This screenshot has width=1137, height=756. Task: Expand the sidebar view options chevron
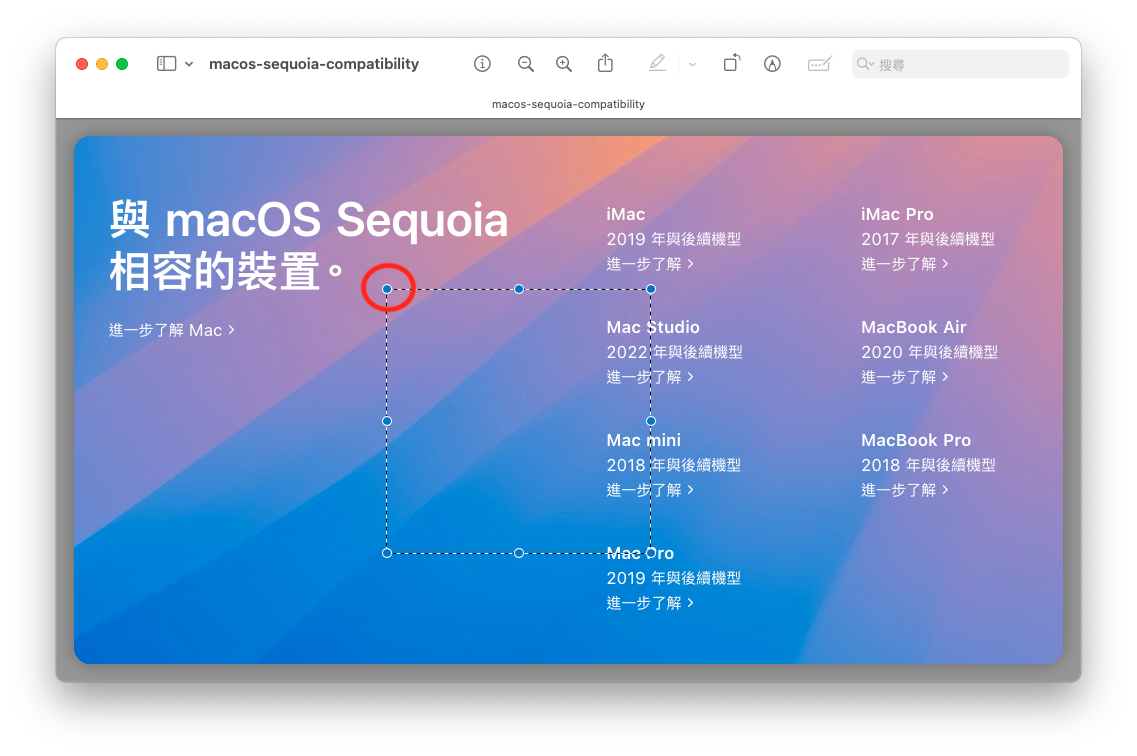189,64
